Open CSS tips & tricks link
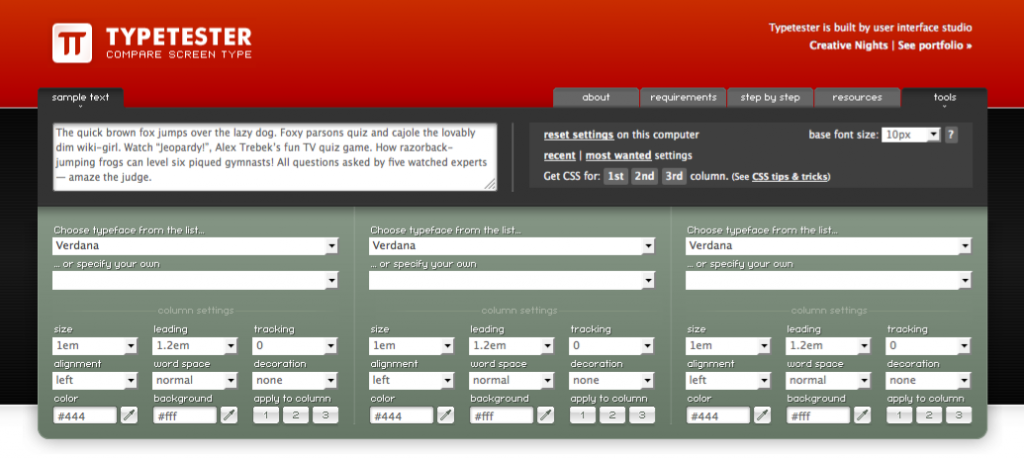Viewport: 1024px width, 459px height. tap(790, 177)
